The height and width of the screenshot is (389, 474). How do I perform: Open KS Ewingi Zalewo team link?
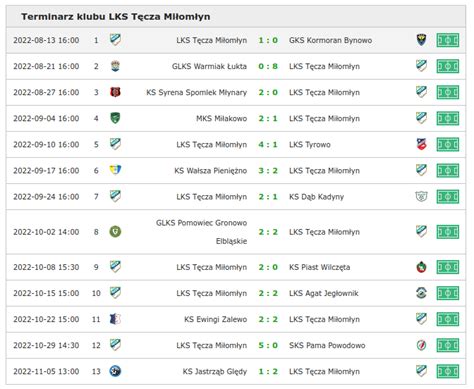[x=216, y=319]
